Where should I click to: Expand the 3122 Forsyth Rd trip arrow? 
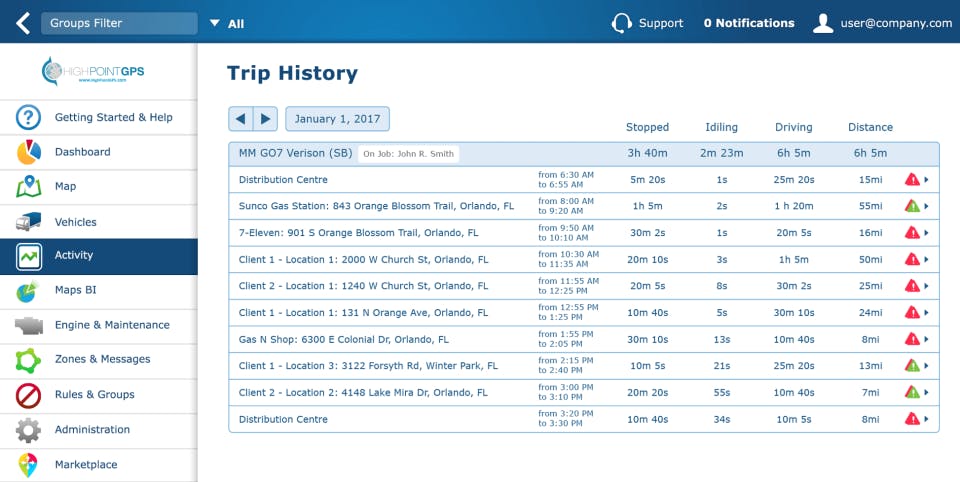(926, 366)
